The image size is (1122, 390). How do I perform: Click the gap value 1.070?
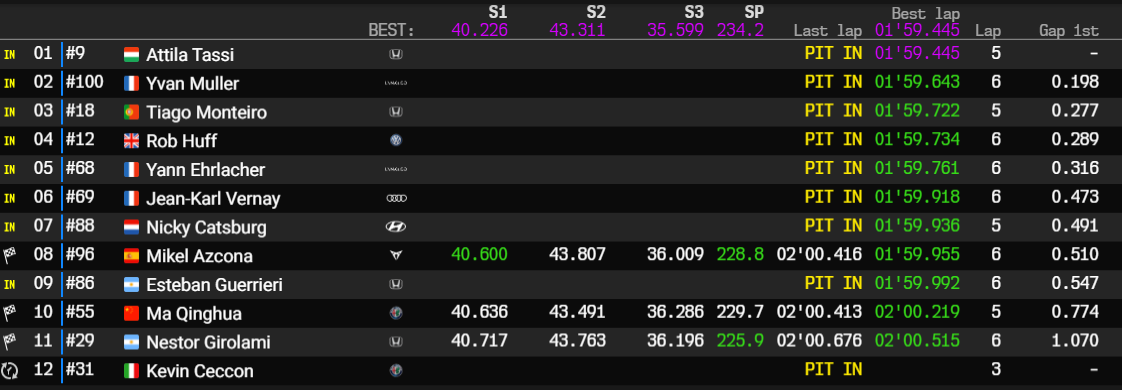pos(1075,341)
